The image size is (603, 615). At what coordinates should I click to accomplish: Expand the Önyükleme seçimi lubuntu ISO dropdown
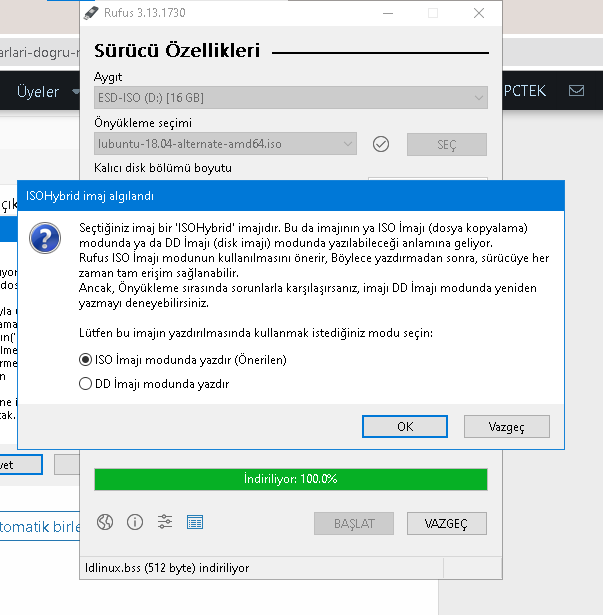point(225,144)
